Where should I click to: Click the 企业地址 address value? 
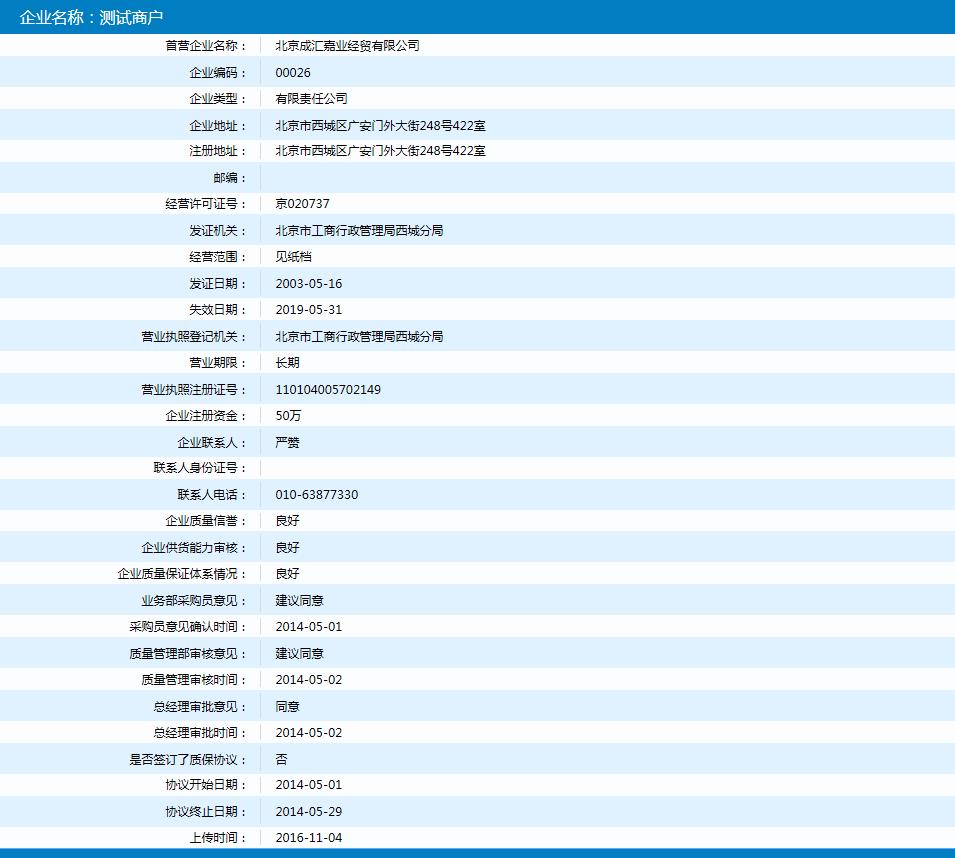point(381,125)
